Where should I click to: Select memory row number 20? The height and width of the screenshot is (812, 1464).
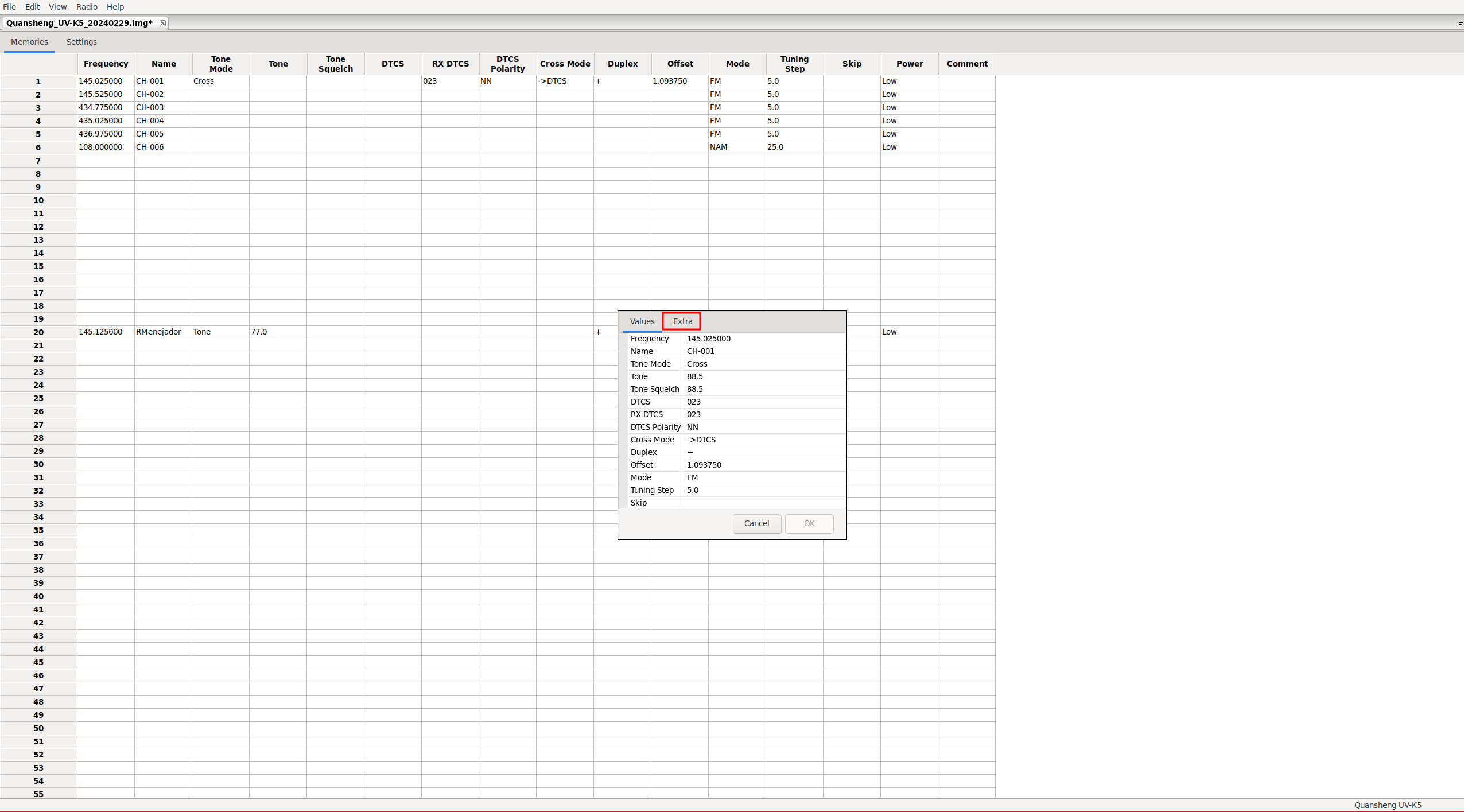coord(38,332)
